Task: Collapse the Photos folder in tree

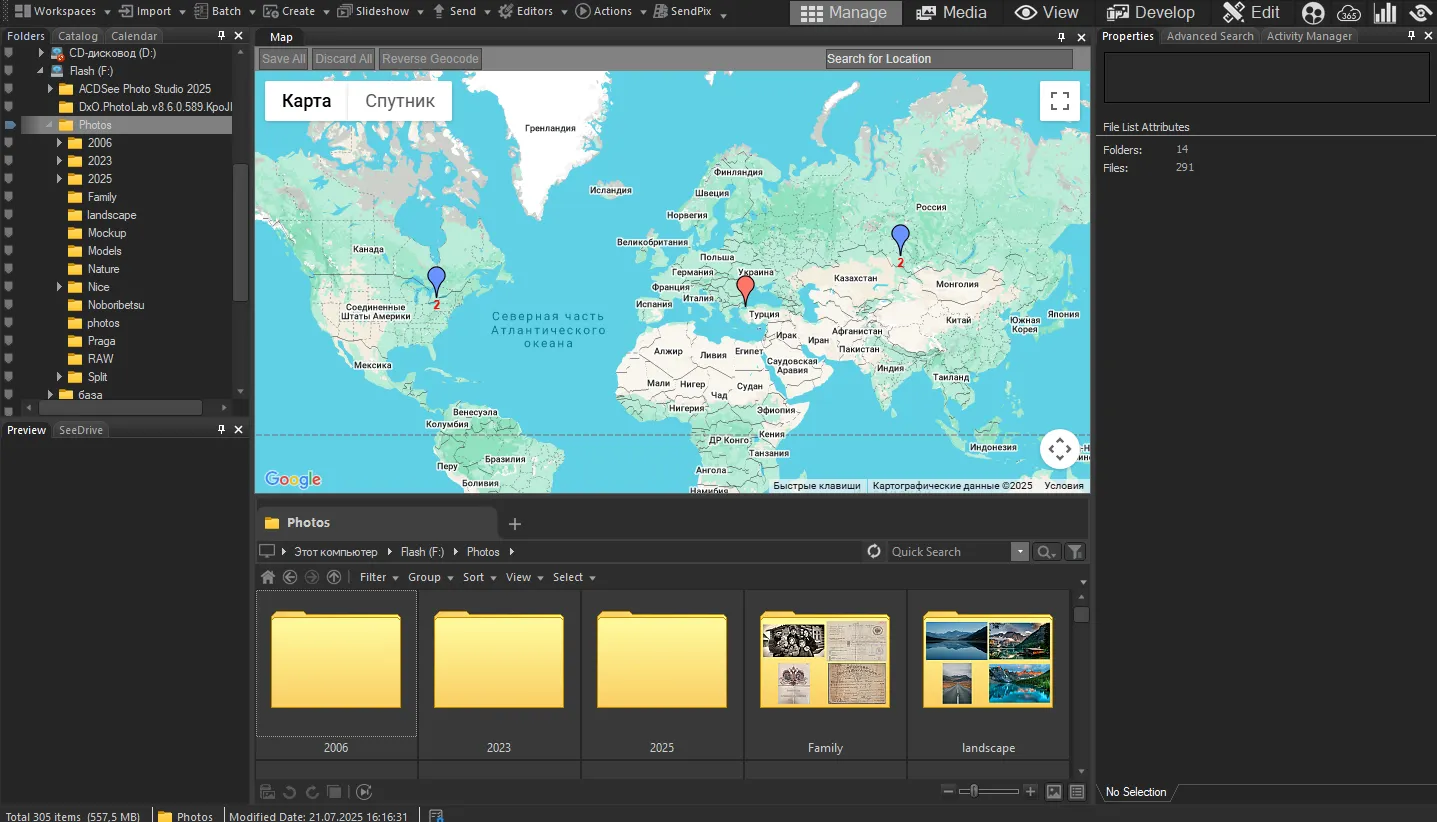Action: 50,125
